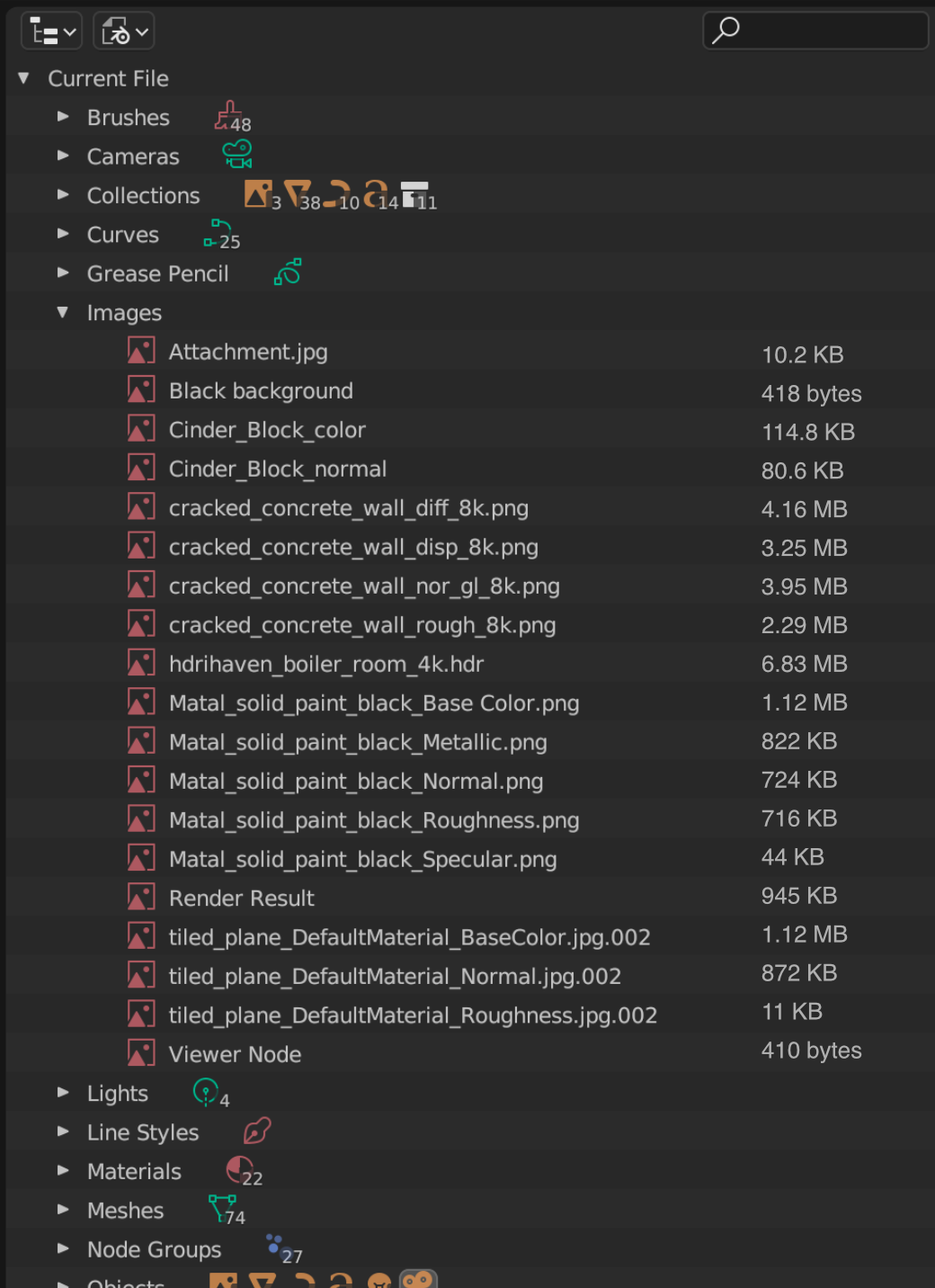
Task: Collapse the Current File tree
Action: click(24, 78)
